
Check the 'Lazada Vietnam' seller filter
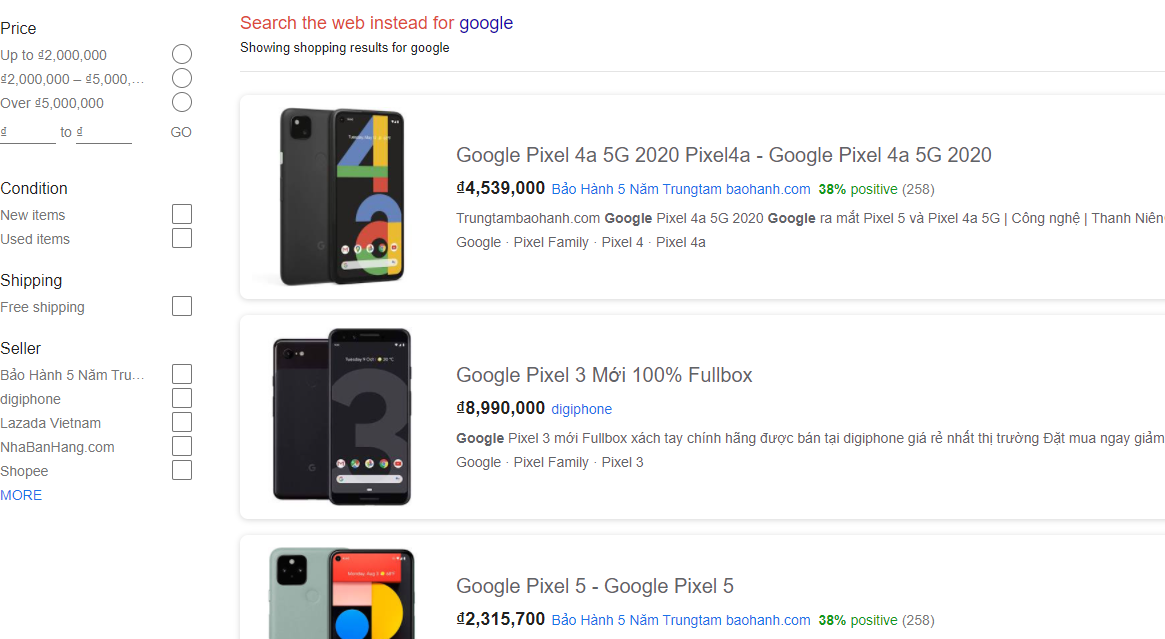pyautogui.click(x=181, y=421)
